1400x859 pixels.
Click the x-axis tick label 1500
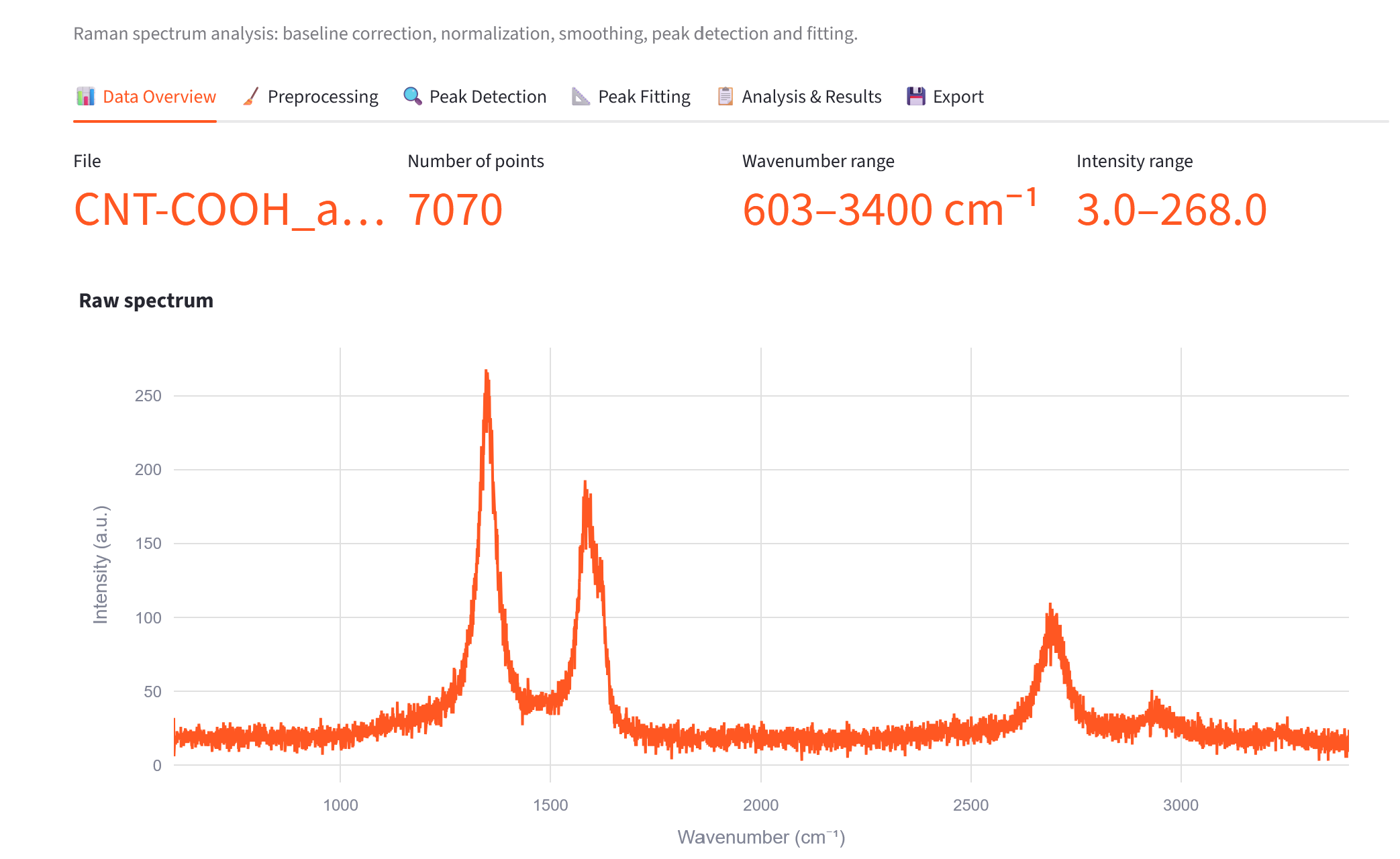click(550, 805)
